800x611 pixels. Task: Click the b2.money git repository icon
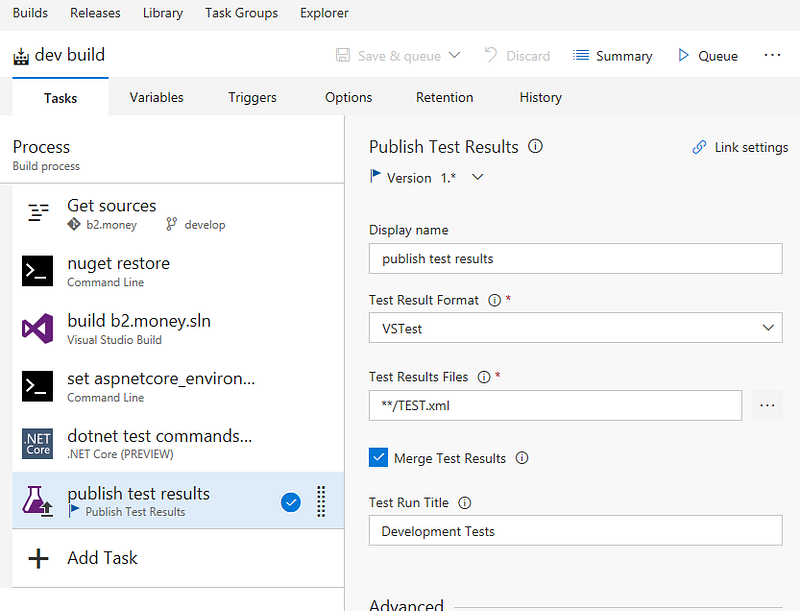pyautogui.click(x=74, y=224)
